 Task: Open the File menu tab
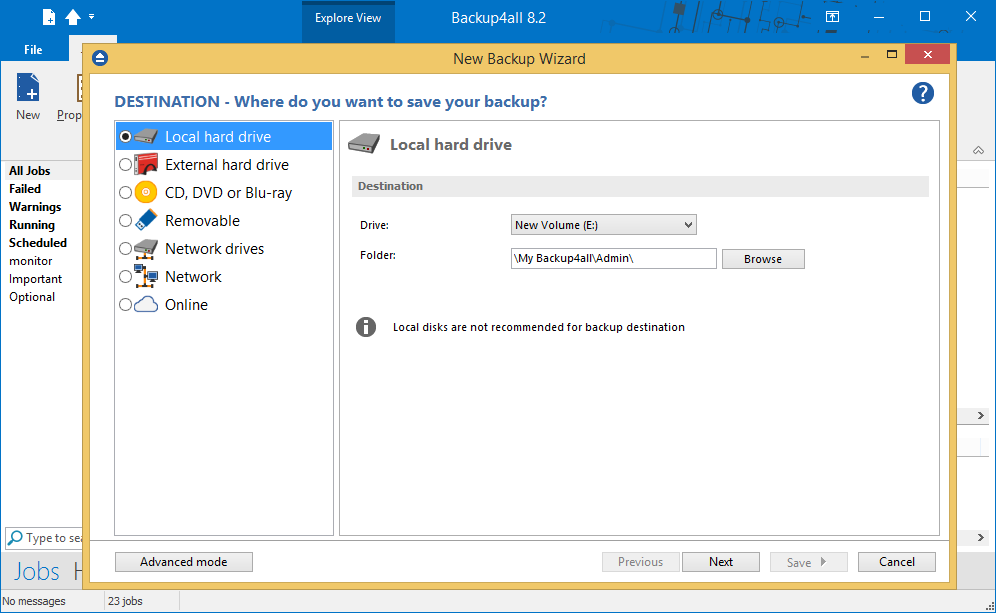click(x=33, y=50)
